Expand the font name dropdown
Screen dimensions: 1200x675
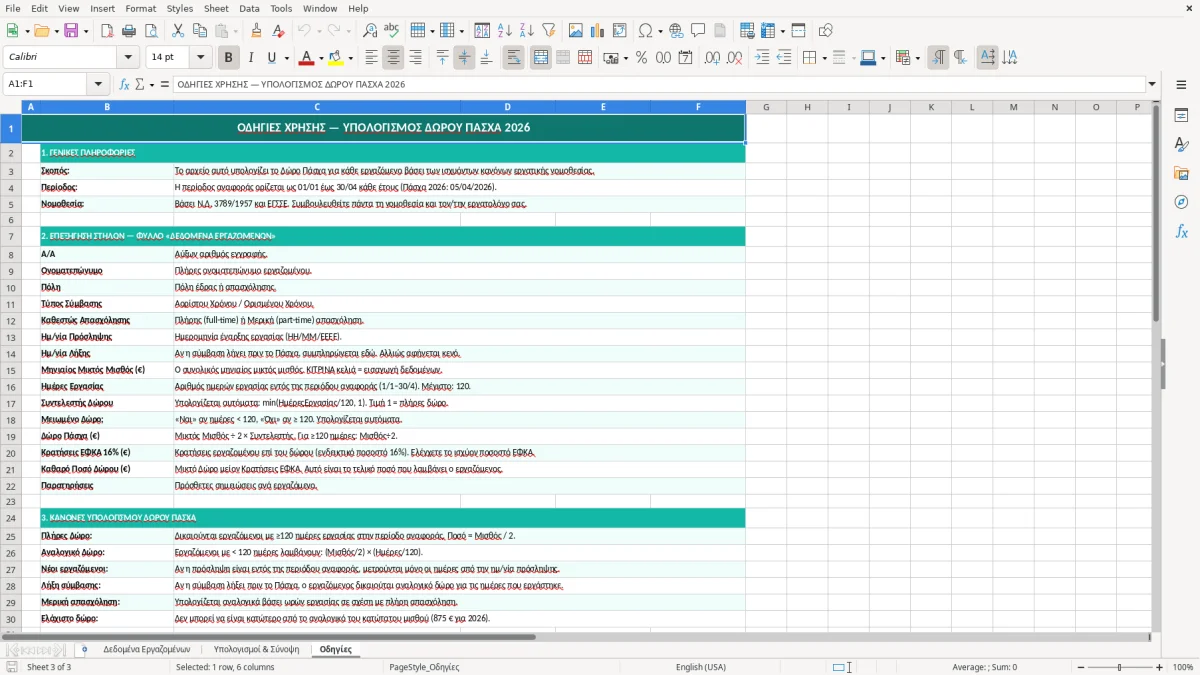pyautogui.click(x=132, y=58)
